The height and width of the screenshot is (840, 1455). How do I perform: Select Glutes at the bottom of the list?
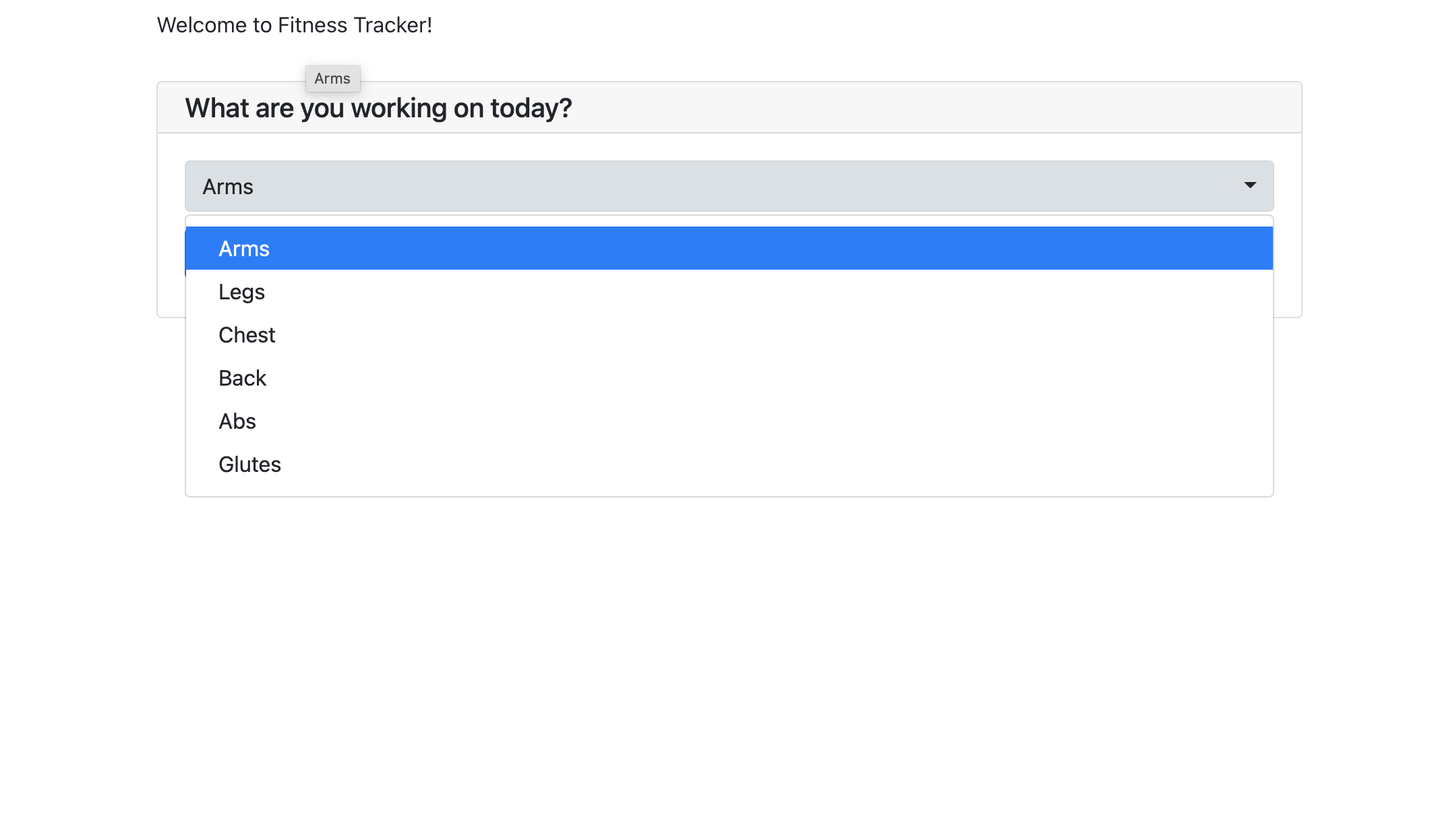point(729,464)
